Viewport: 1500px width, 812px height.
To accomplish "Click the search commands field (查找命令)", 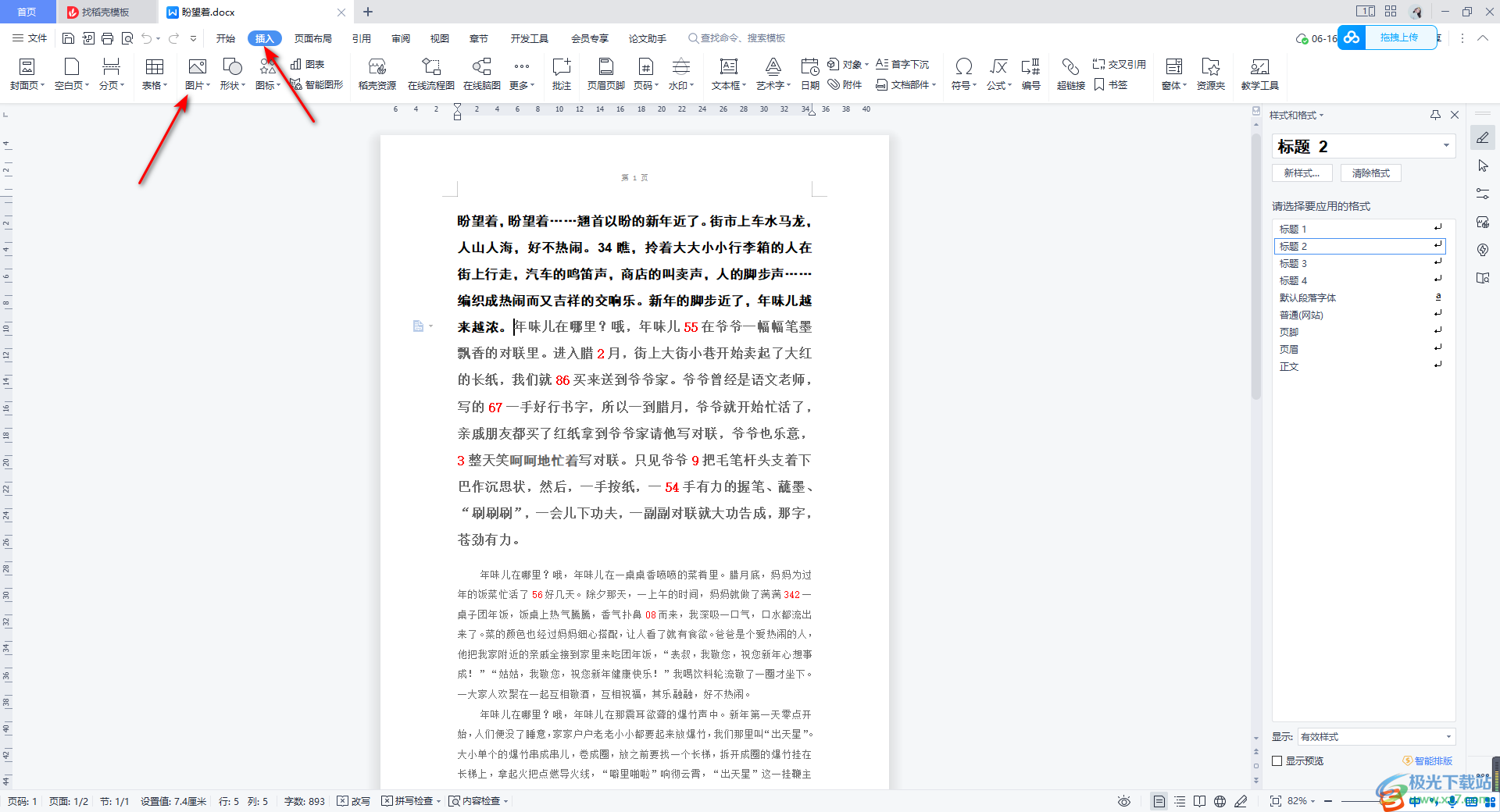I will tap(737, 38).
